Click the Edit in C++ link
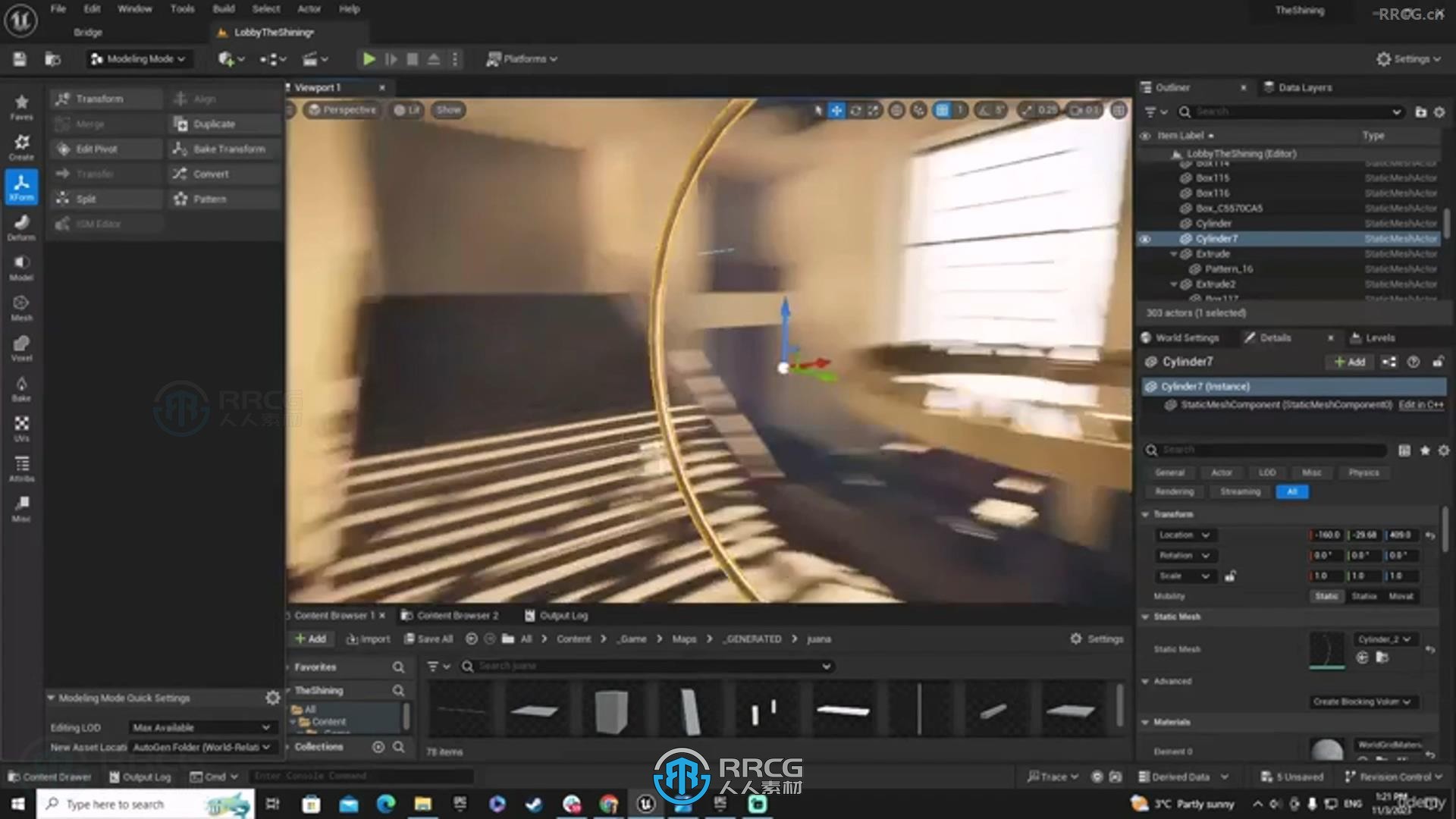Screen dimensions: 1456x819 coord(1421,405)
